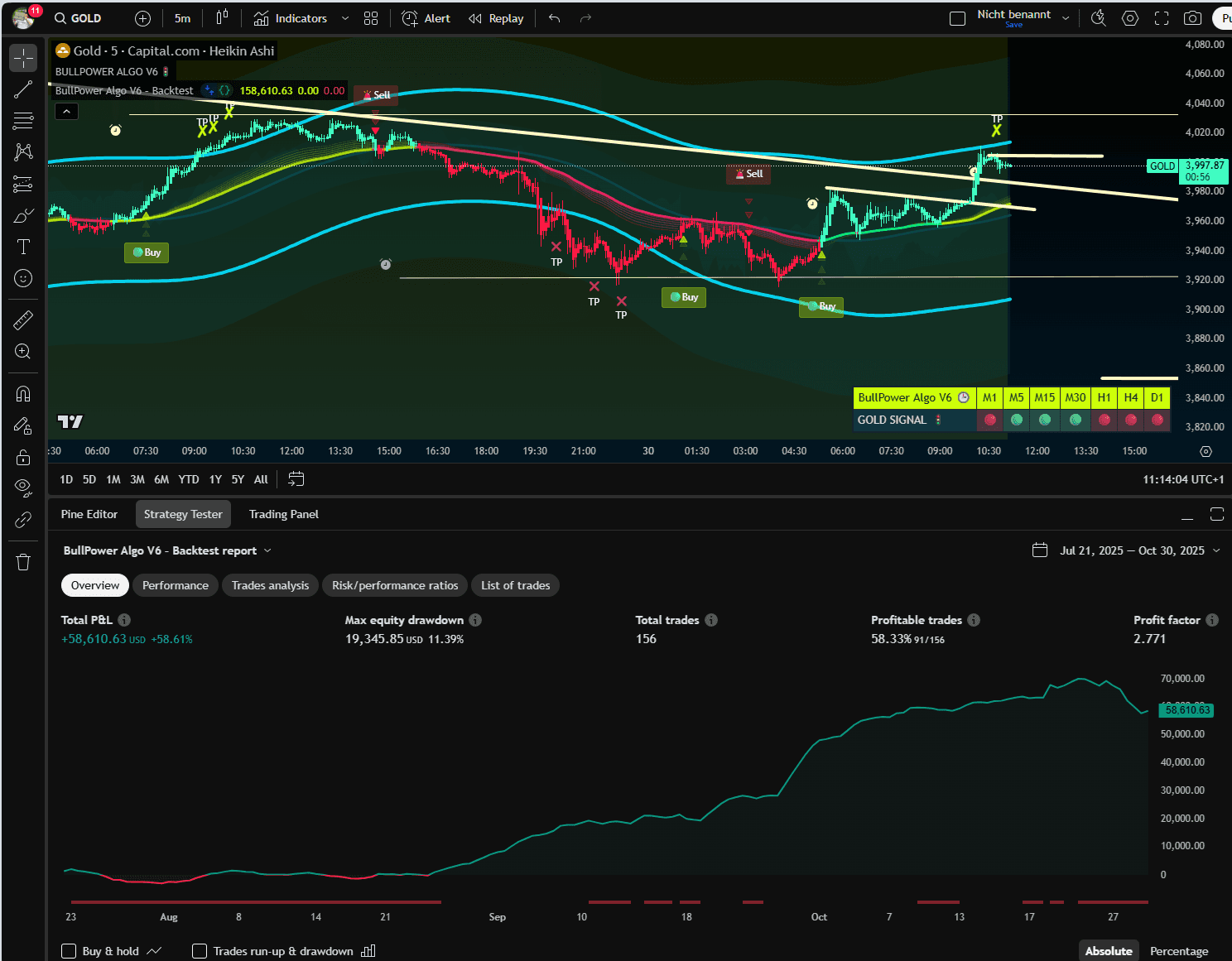Switch to the Strategy Tester tab
Image resolution: width=1232 pixels, height=961 pixels.
pyautogui.click(x=183, y=514)
